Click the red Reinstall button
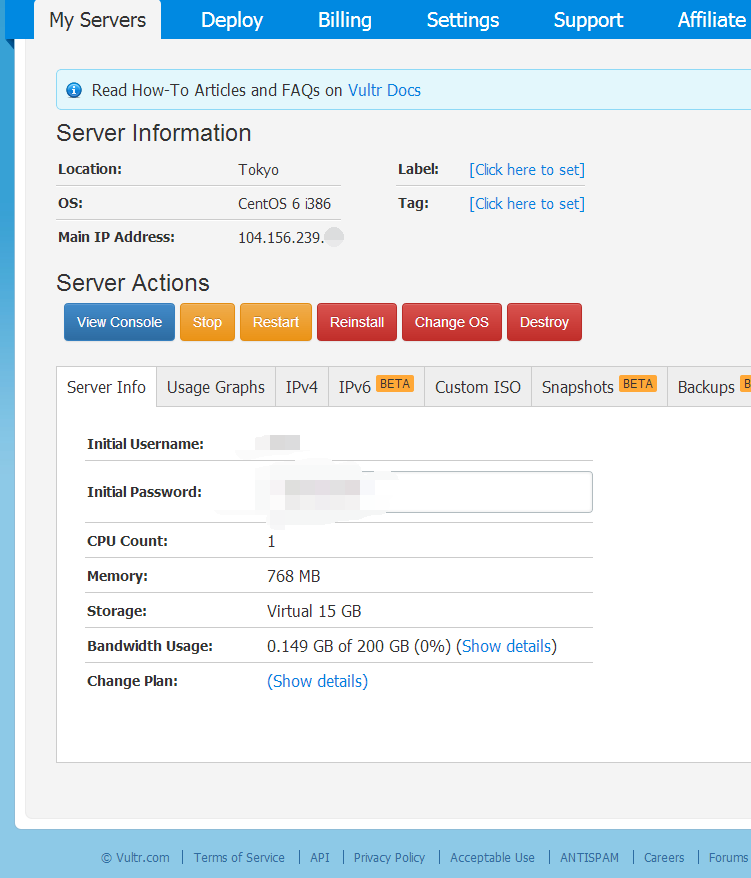This screenshot has height=878, width=751. click(x=357, y=322)
